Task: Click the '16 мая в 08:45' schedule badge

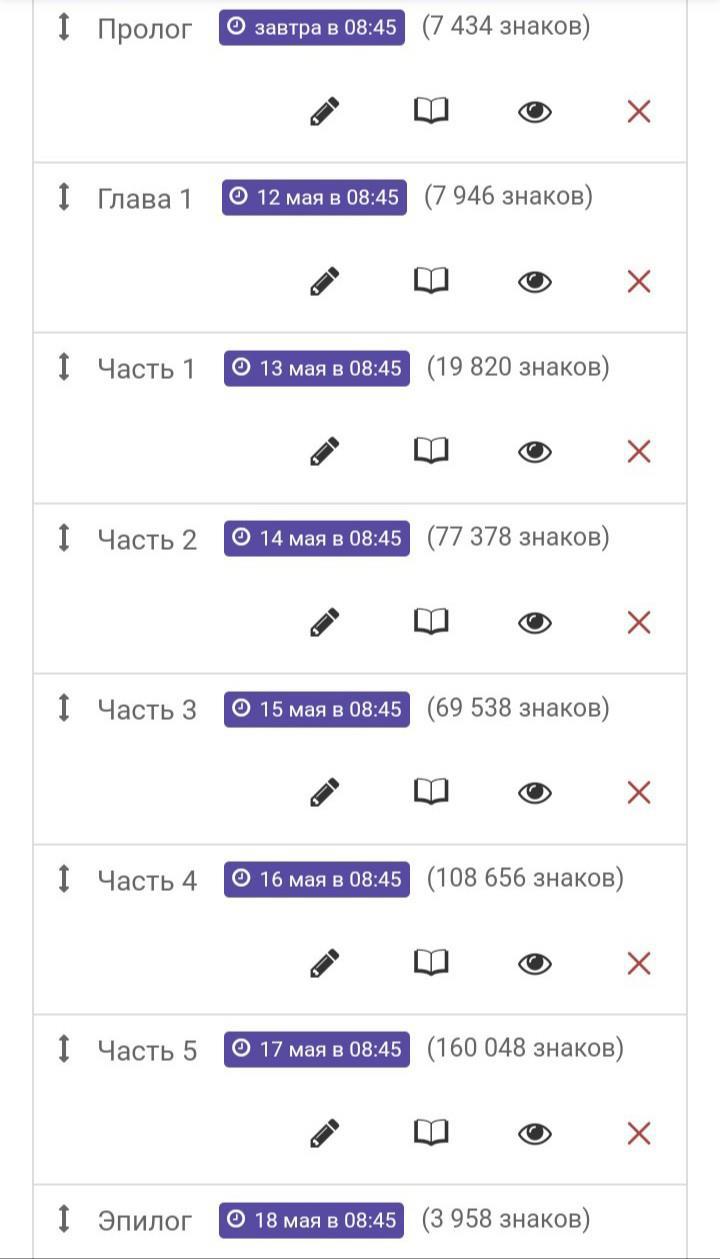Action: (316, 879)
